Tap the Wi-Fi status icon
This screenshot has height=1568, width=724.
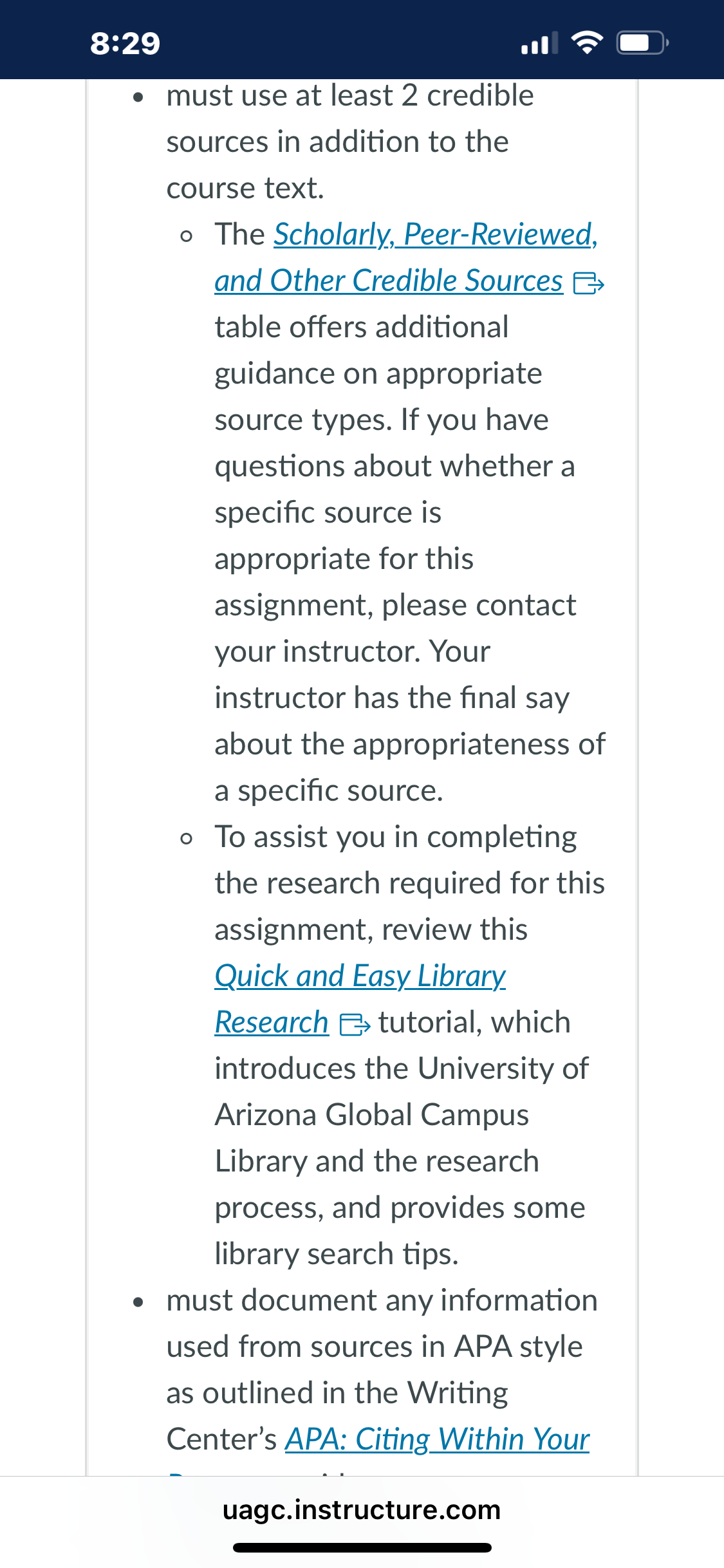587,43
